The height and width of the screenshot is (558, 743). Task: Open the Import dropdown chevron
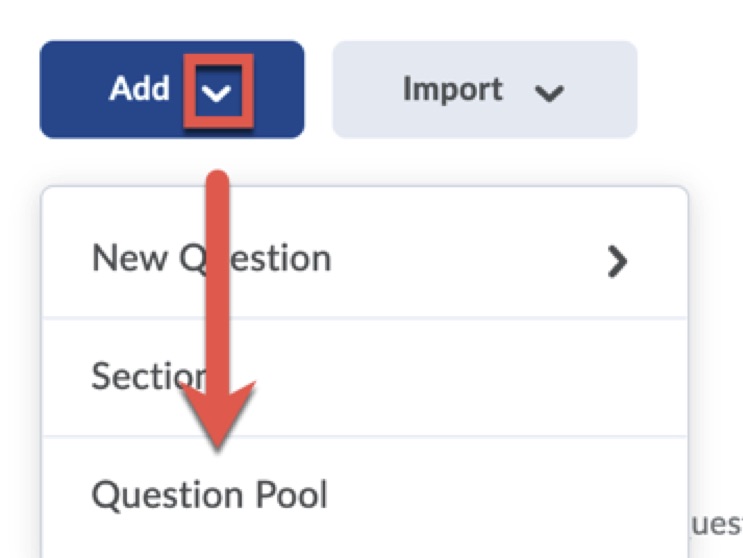click(x=549, y=93)
